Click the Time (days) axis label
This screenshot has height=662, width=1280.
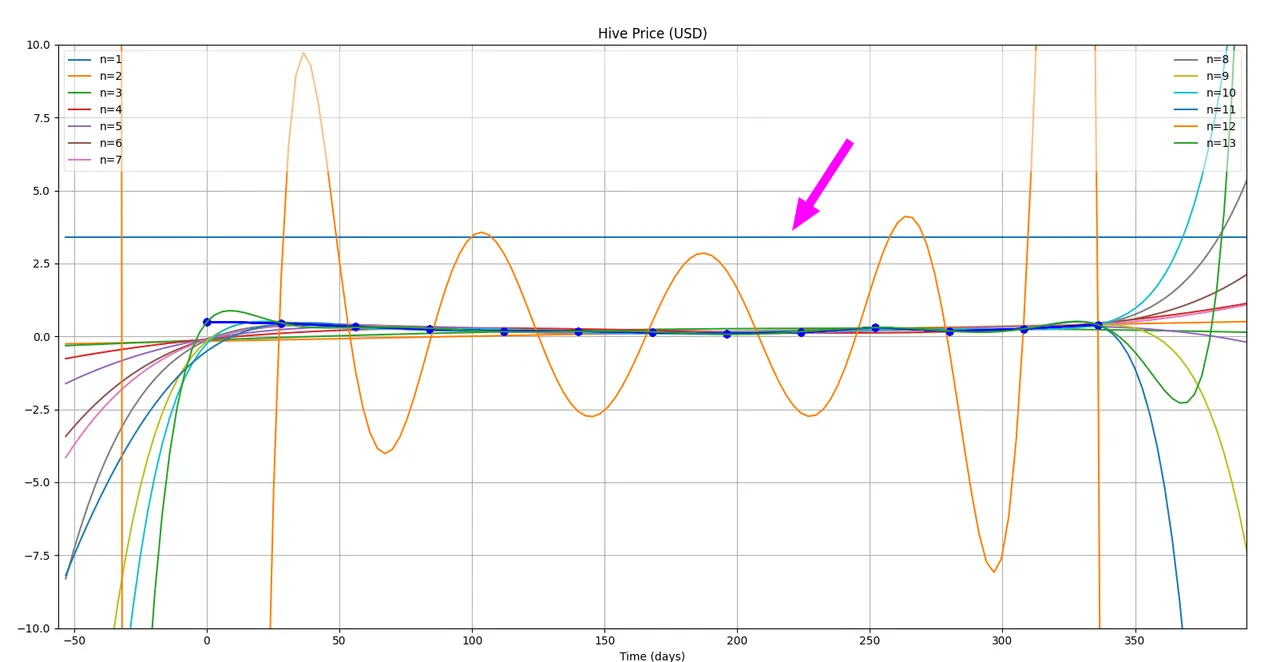(652, 656)
